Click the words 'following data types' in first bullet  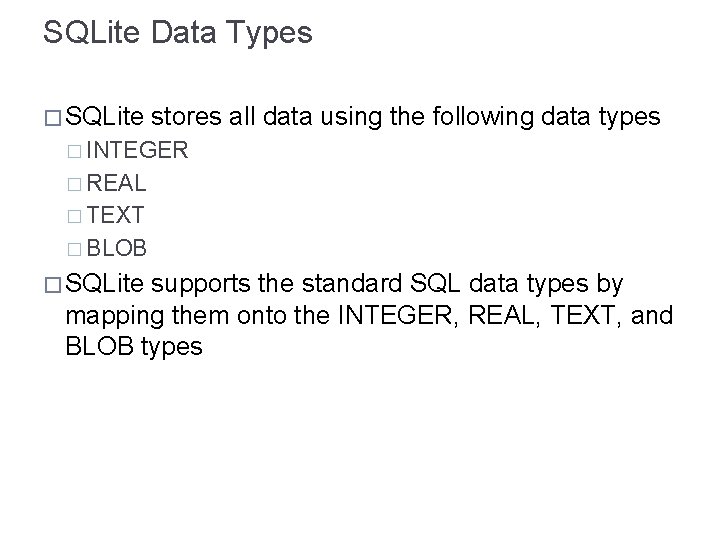(x=546, y=117)
